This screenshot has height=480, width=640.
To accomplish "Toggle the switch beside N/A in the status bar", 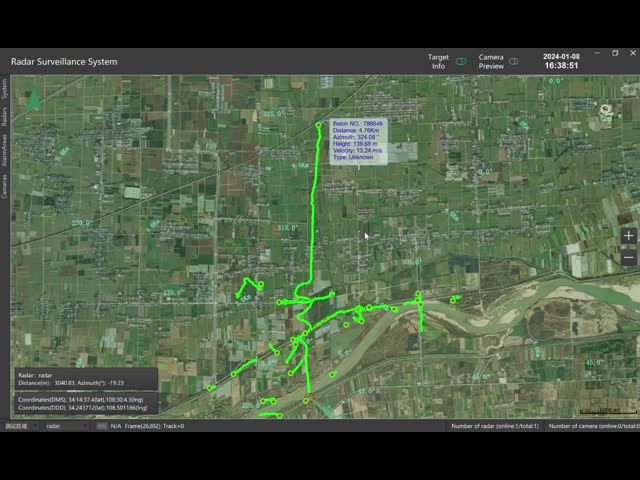I will (101, 426).
